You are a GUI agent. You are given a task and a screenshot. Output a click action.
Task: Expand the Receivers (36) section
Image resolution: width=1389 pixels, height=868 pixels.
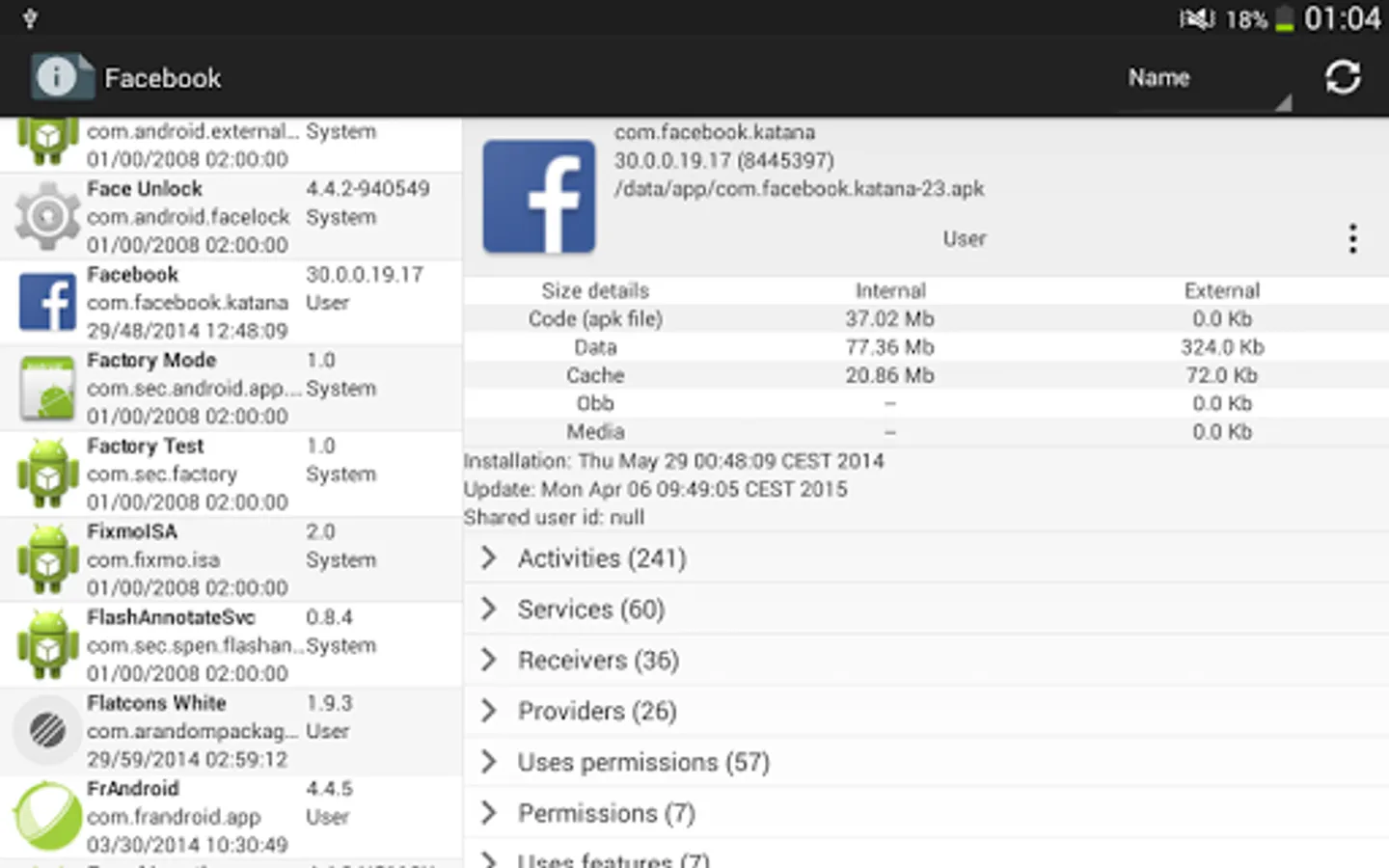(926, 660)
